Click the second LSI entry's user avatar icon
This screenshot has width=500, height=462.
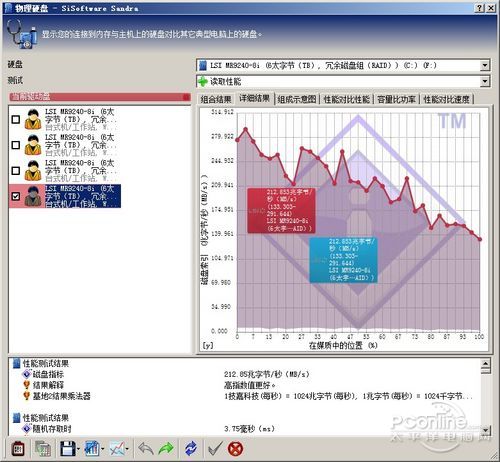pyautogui.click(x=33, y=145)
